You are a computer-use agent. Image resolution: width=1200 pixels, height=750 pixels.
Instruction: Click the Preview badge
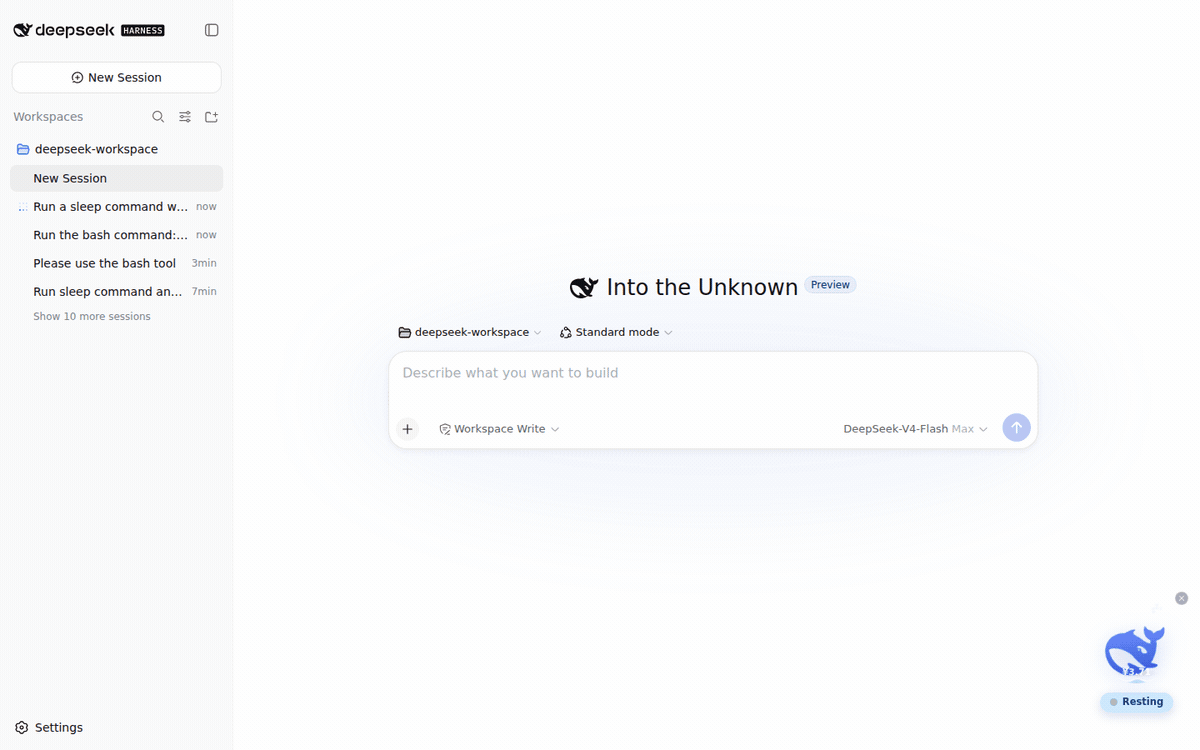click(x=830, y=285)
